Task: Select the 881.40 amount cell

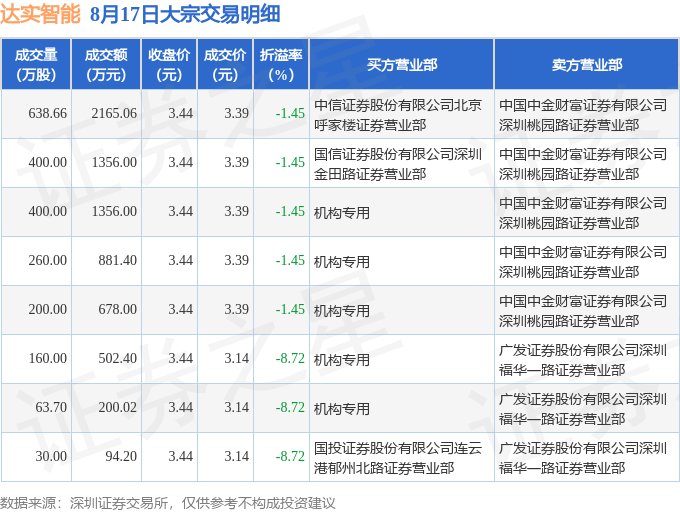Action: (106, 261)
